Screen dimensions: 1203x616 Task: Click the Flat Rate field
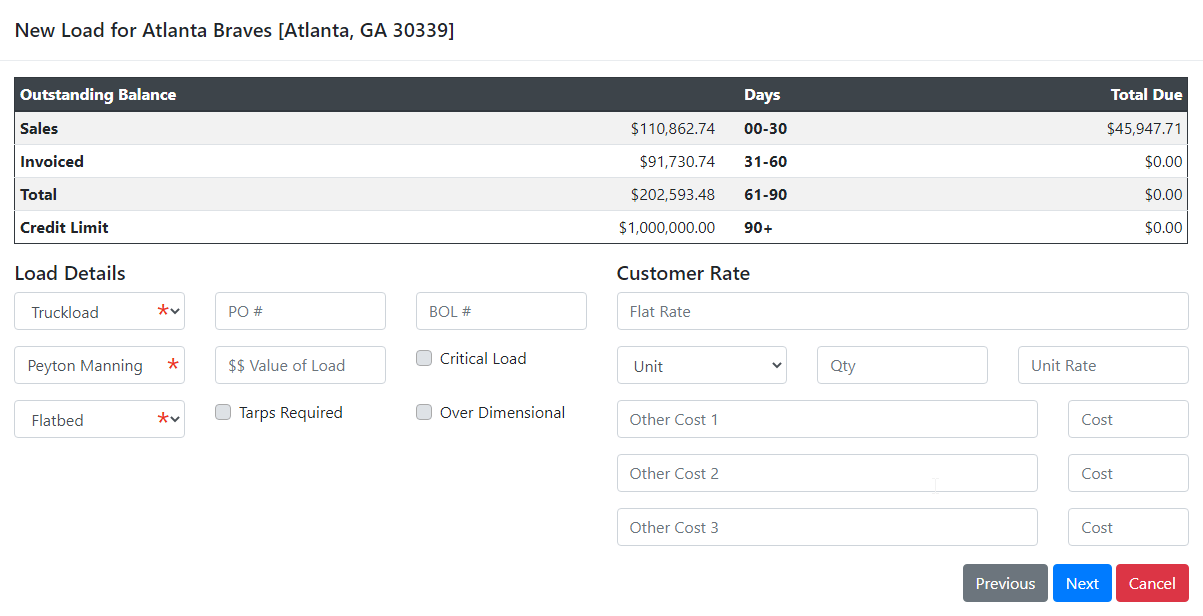coord(901,311)
